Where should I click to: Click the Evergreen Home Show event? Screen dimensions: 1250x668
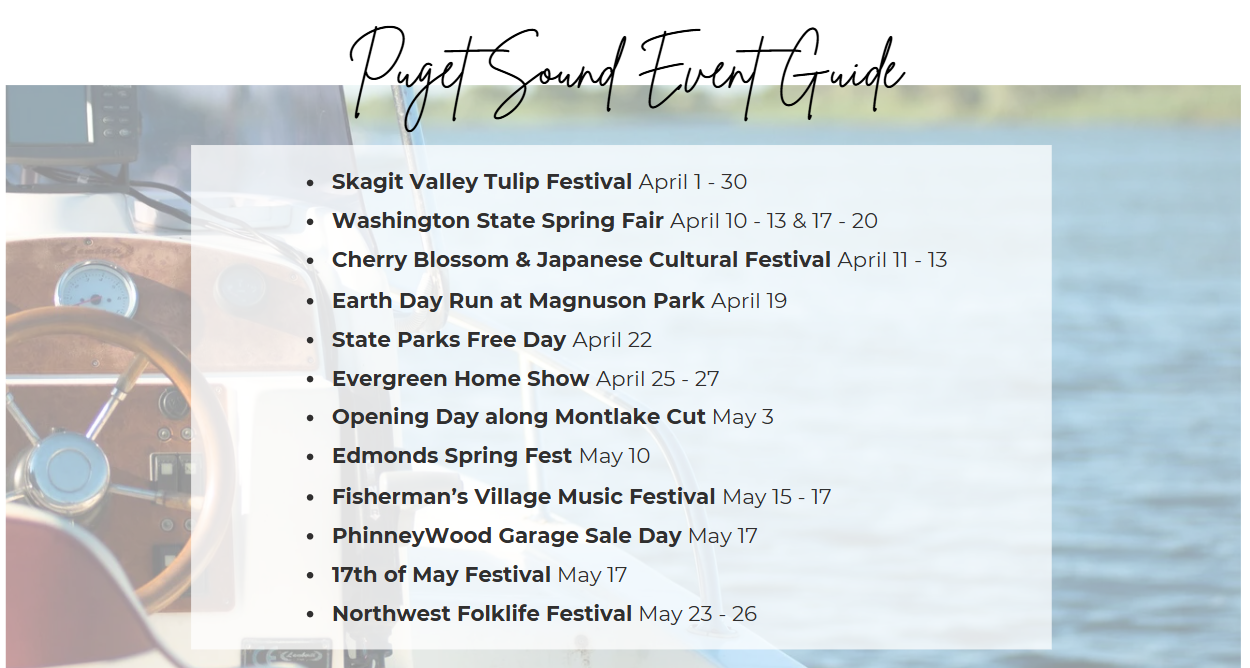pyautogui.click(x=460, y=379)
